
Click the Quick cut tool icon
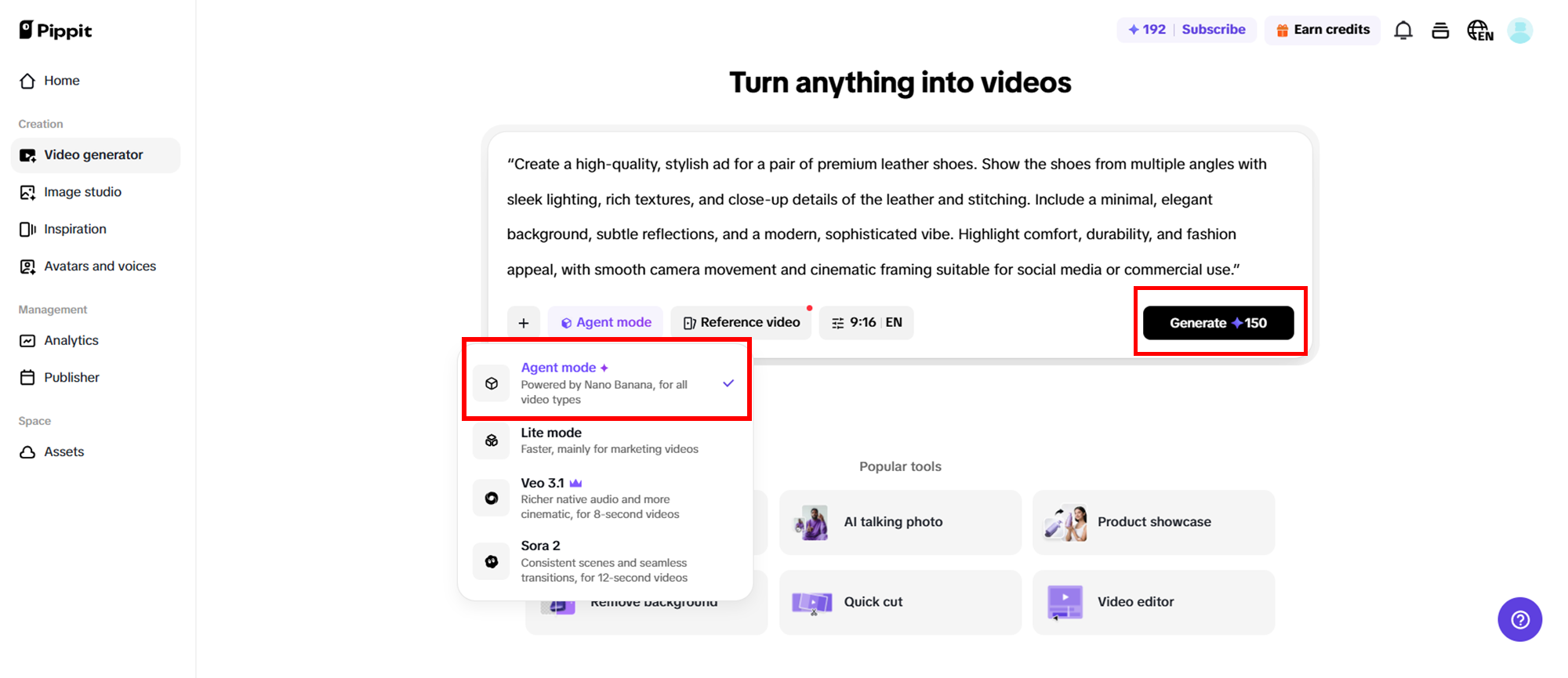tap(811, 602)
